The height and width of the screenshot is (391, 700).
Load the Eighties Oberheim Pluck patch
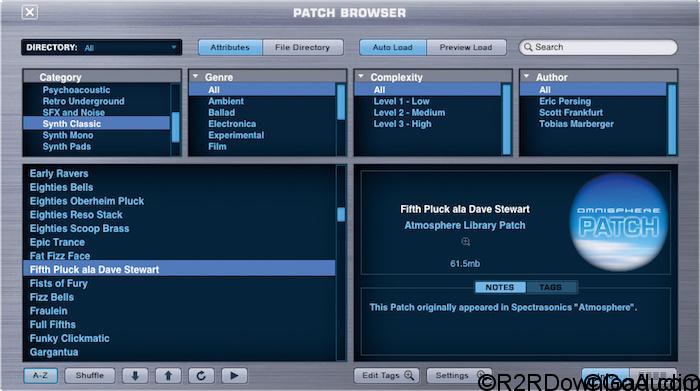pyautogui.click(x=87, y=201)
